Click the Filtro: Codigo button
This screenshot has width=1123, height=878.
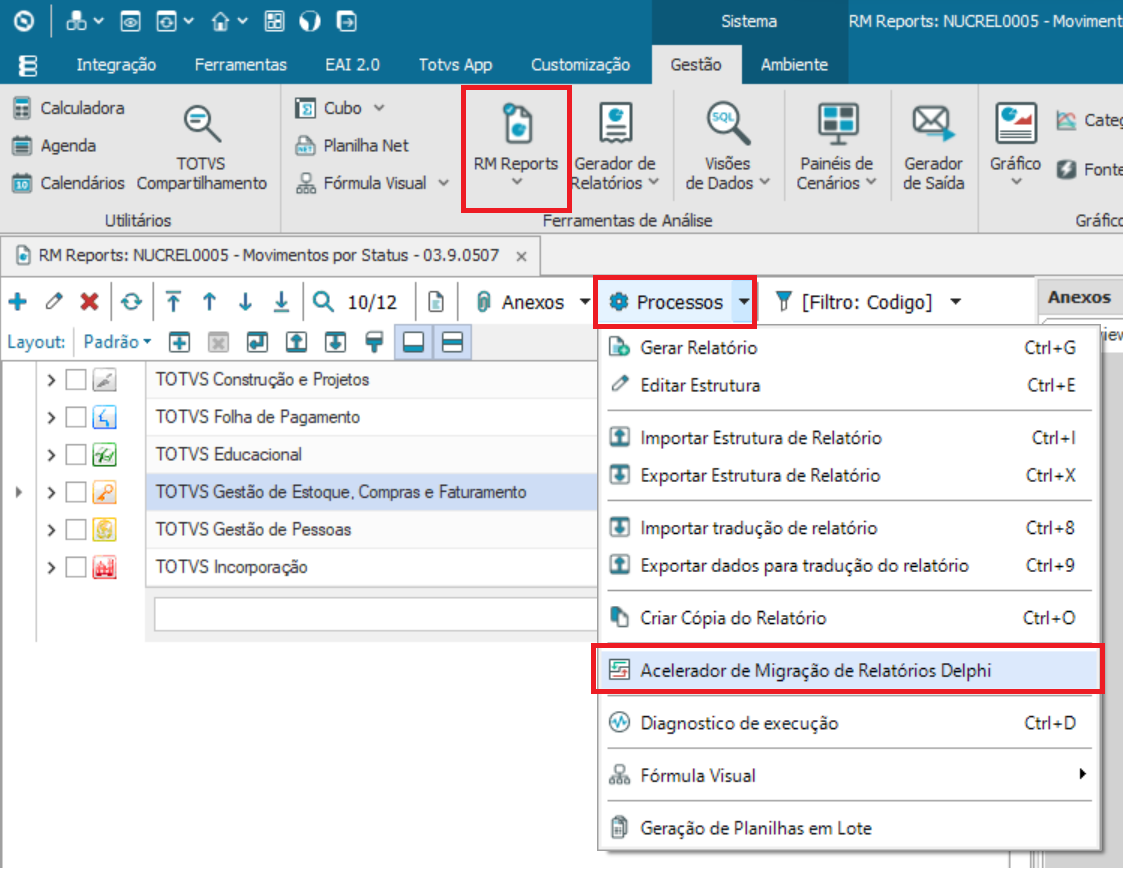pos(856,302)
